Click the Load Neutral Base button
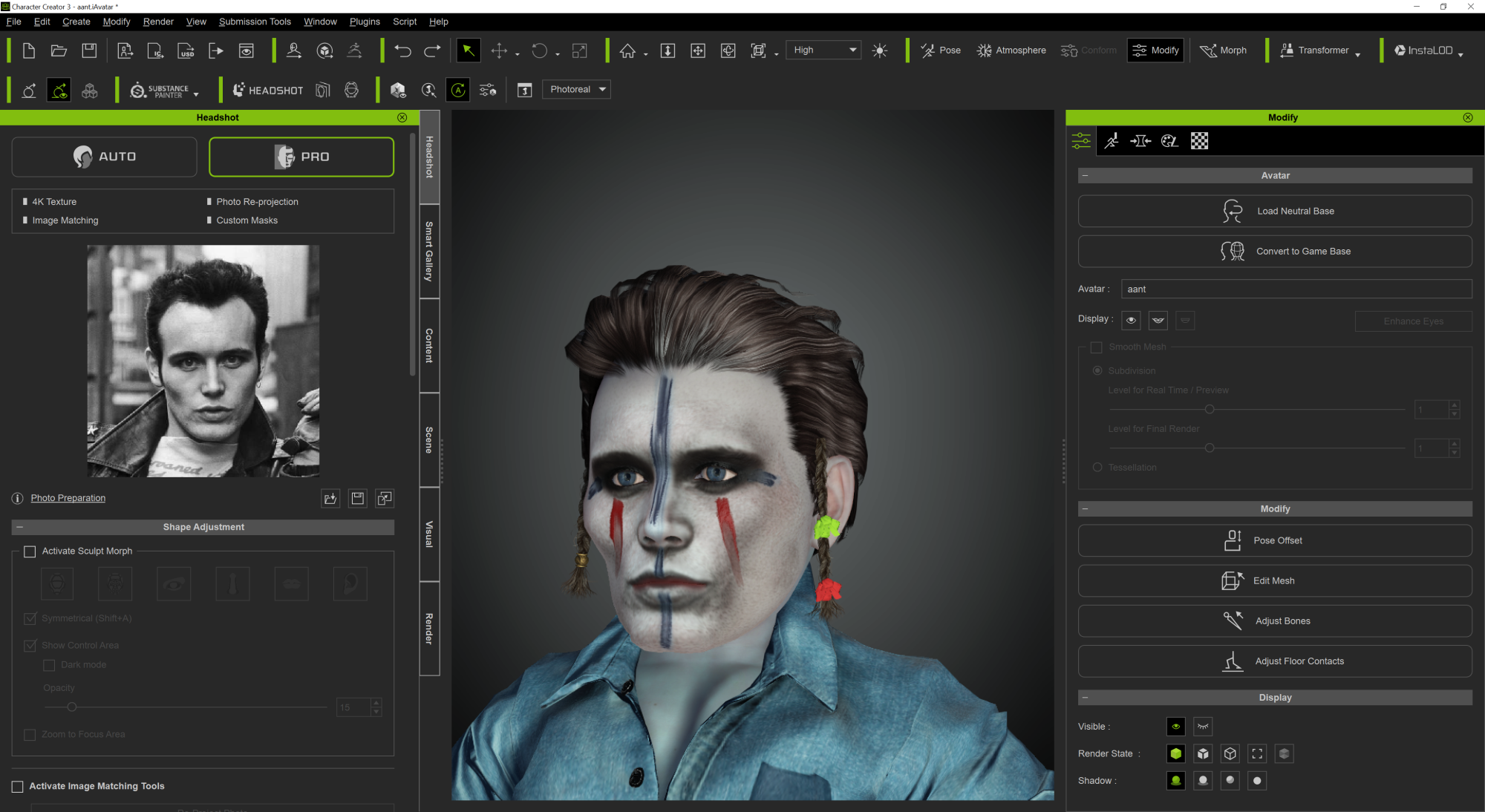The width and height of the screenshot is (1485, 812). [x=1275, y=212]
